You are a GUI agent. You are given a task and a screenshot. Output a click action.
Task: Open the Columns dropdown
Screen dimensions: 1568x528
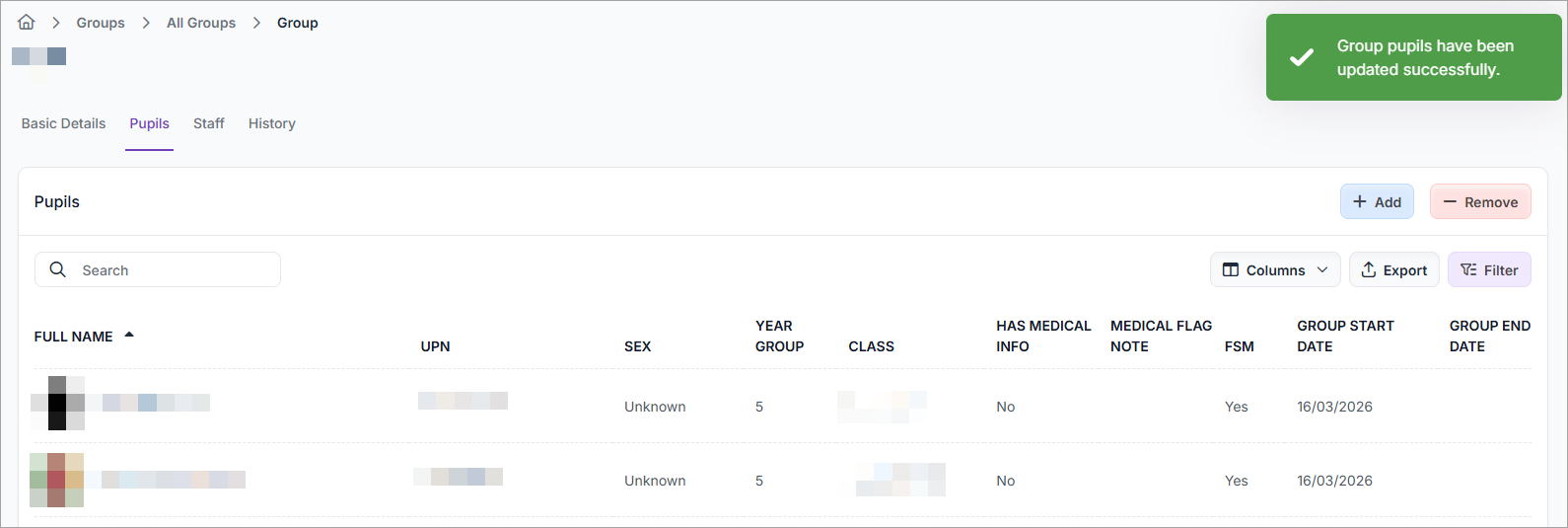tap(1274, 269)
